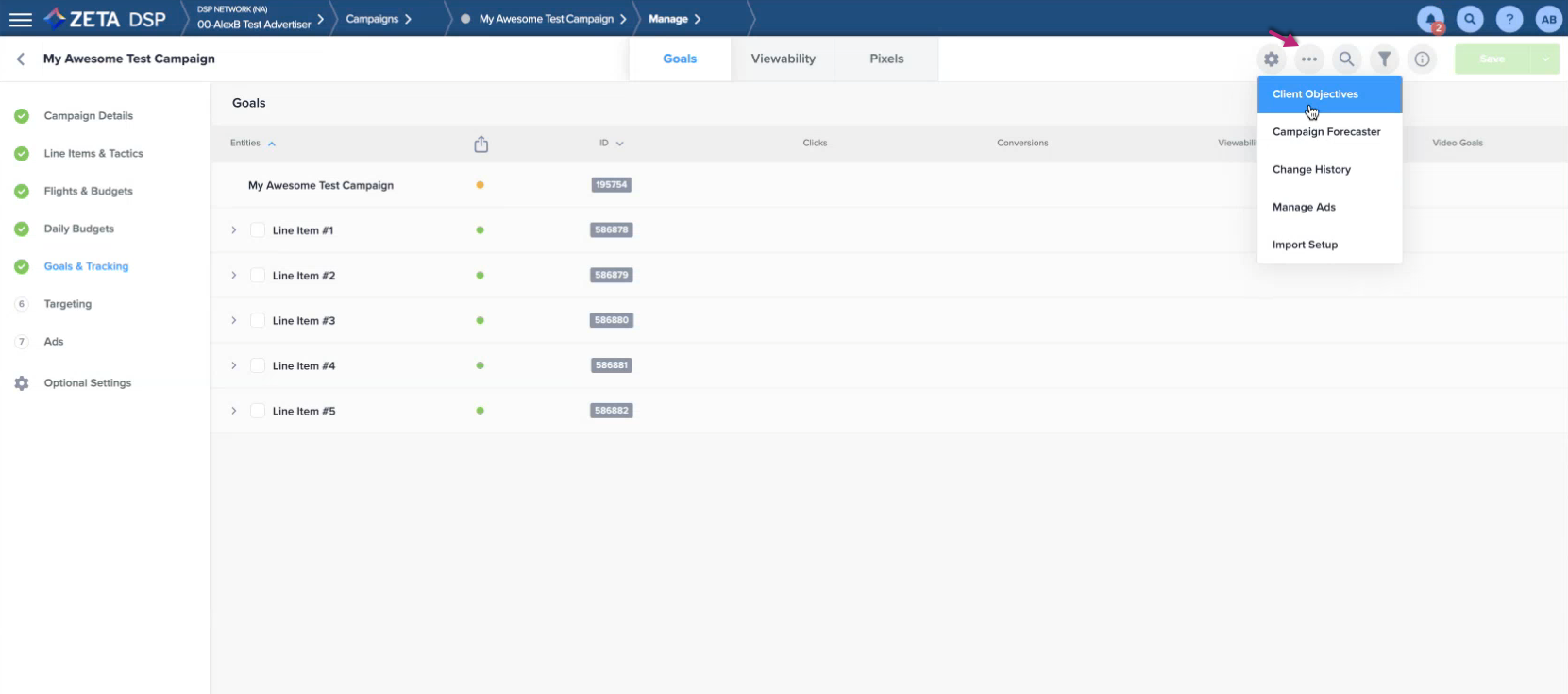The image size is (1568, 694).
Task: Click the three-dot more options icon
Action: (x=1308, y=59)
